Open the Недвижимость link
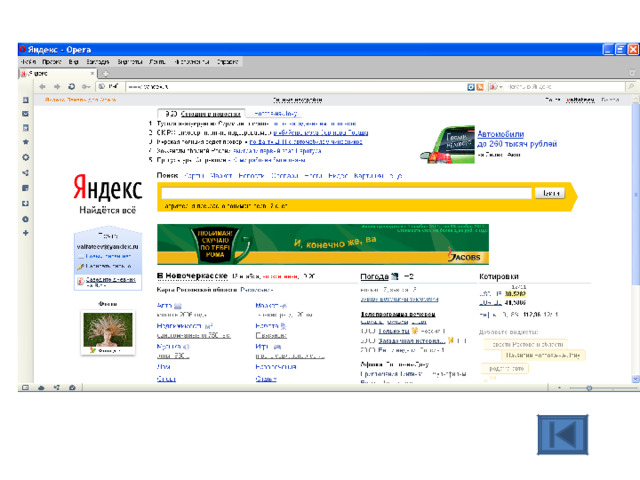 pos(179,326)
